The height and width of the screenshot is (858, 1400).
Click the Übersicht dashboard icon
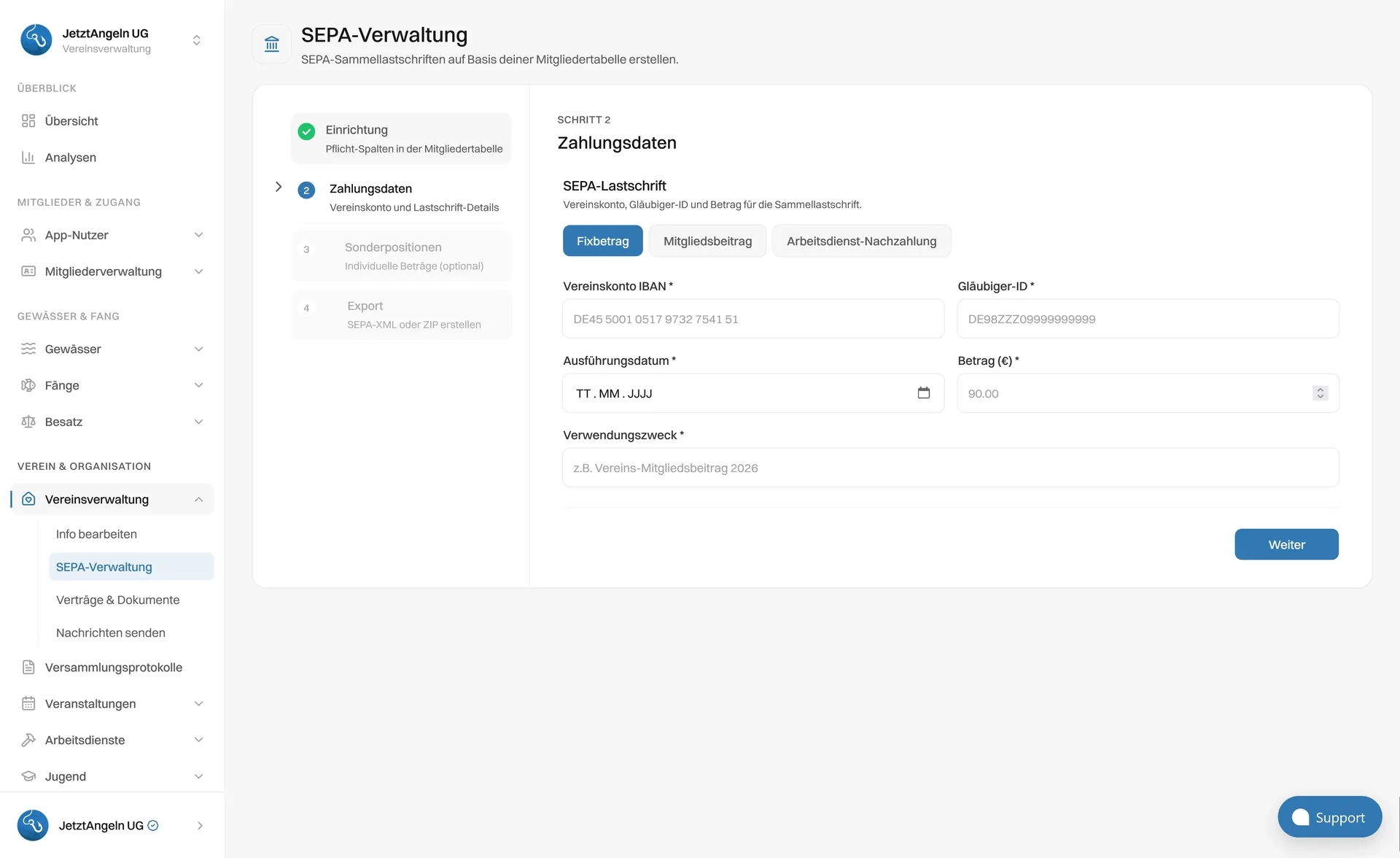click(28, 121)
